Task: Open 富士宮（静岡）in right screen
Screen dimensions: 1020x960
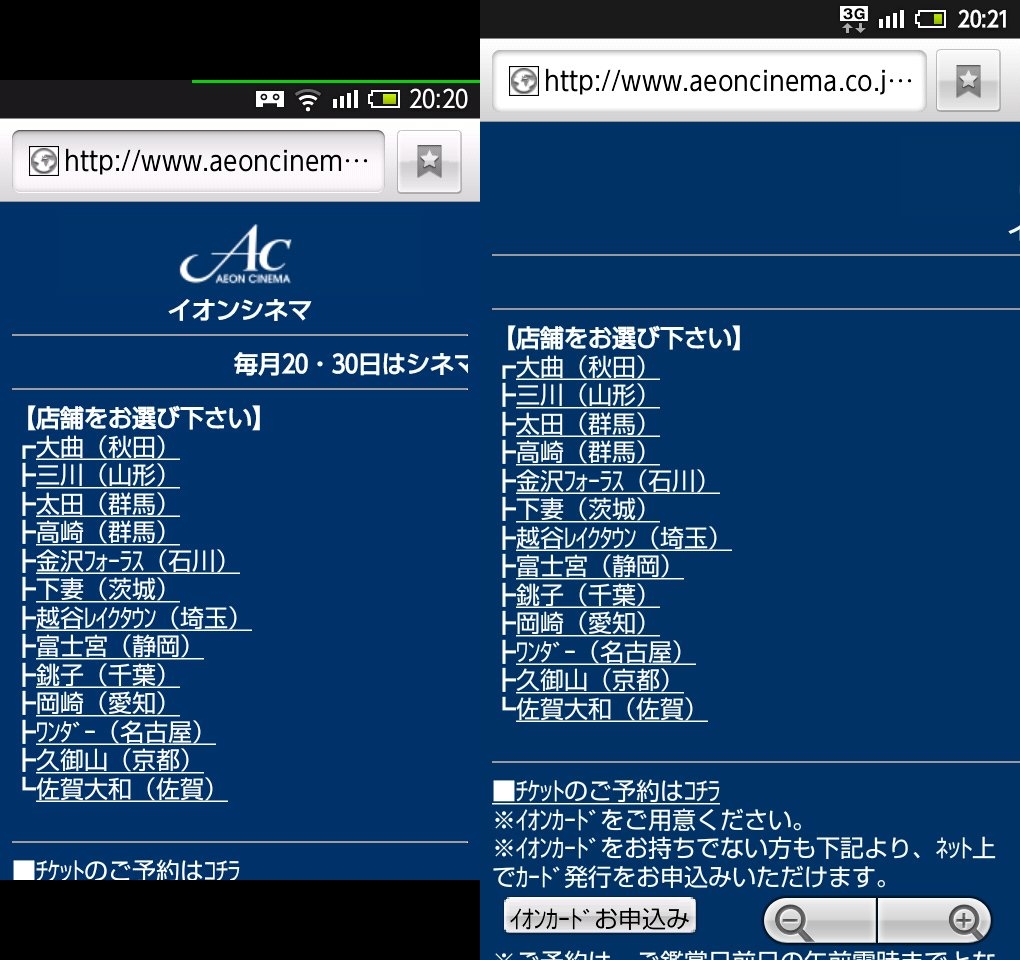Action: pyautogui.click(x=599, y=567)
